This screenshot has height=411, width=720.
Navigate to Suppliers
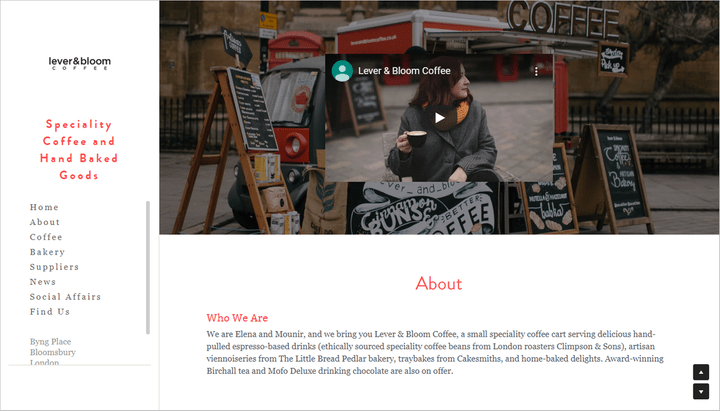coord(54,267)
